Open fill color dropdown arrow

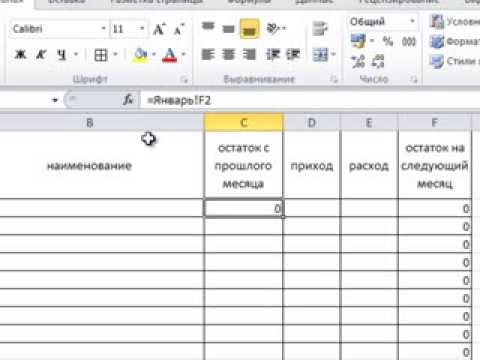154,54
